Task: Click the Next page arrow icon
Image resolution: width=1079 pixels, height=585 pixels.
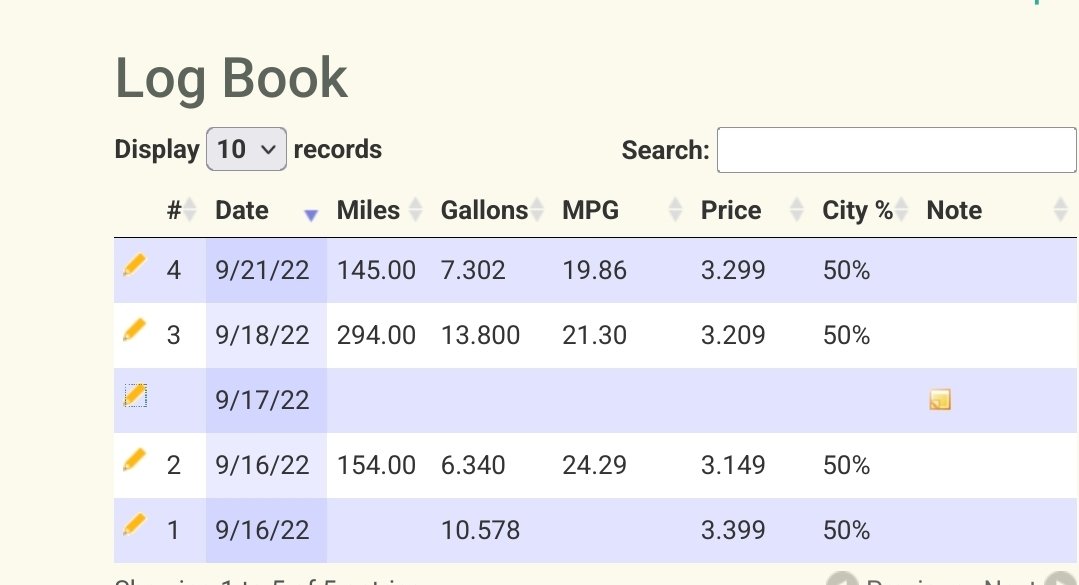Action: coord(1060,579)
